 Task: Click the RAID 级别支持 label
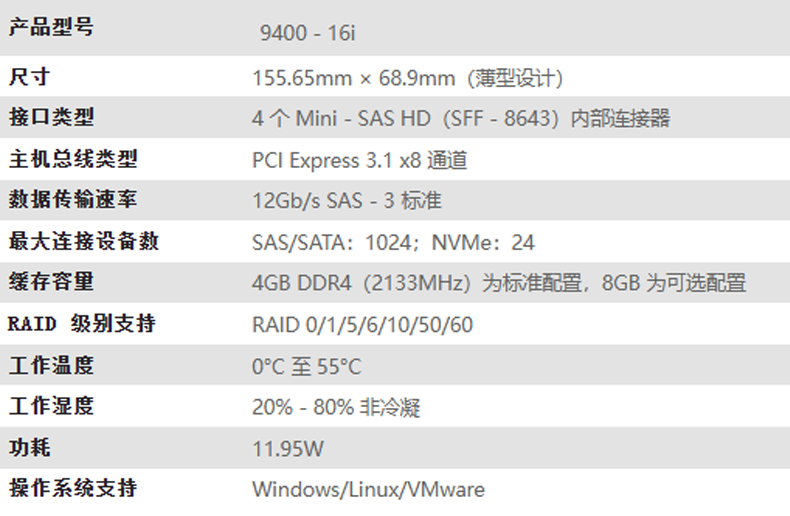82,324
